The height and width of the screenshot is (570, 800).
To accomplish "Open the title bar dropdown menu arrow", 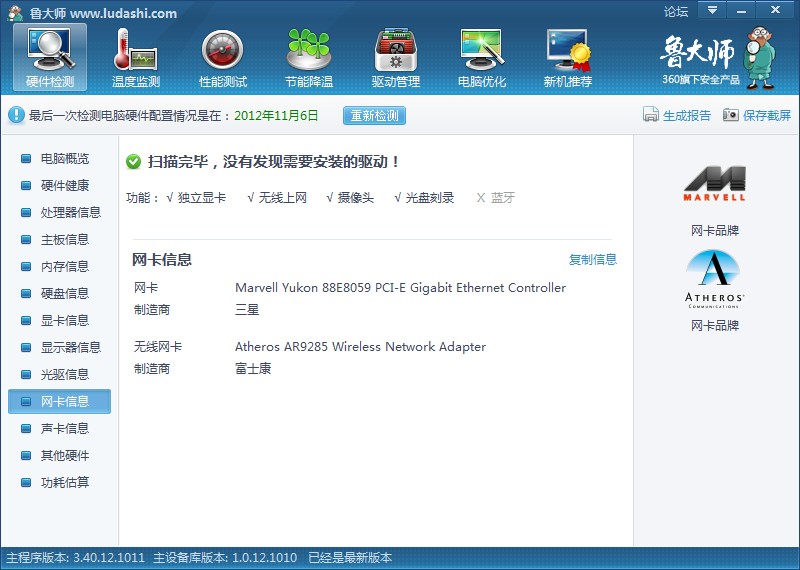I will point(712,10).
